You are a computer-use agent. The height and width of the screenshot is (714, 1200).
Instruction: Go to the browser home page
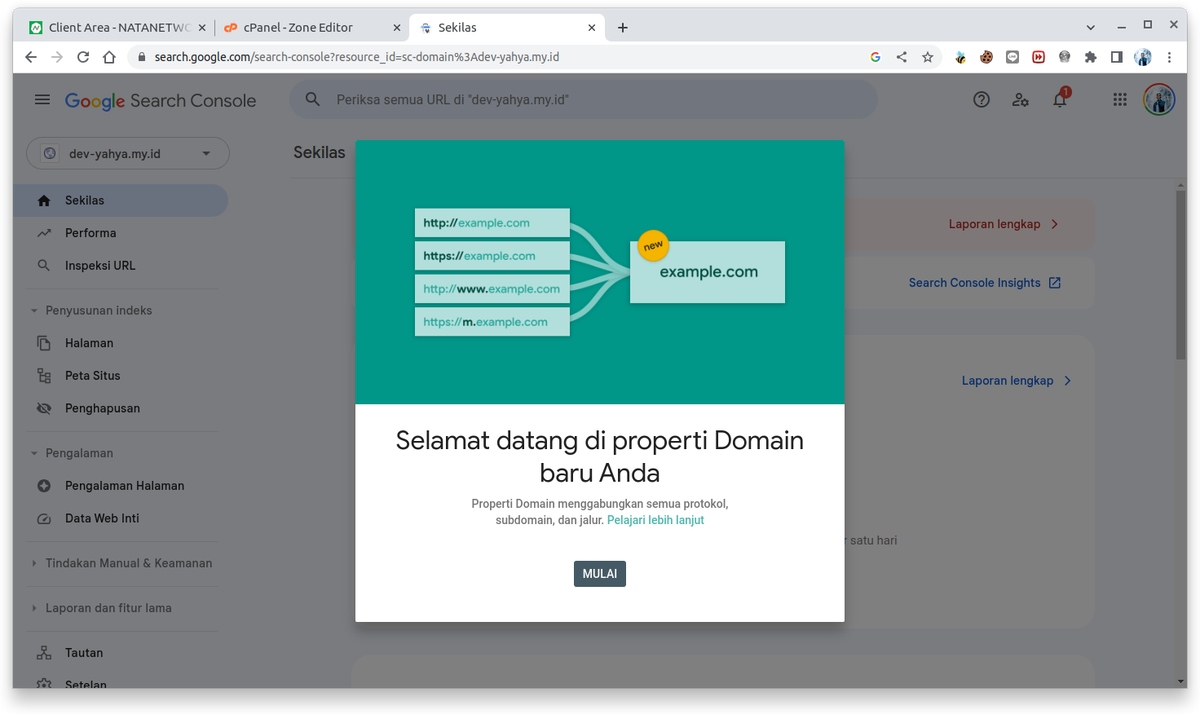110,57
